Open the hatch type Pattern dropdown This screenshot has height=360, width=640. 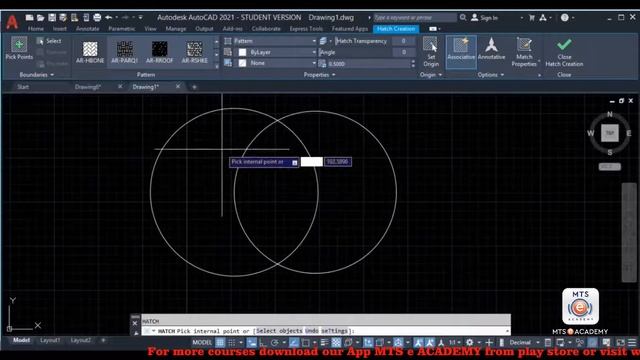[275, 41]
